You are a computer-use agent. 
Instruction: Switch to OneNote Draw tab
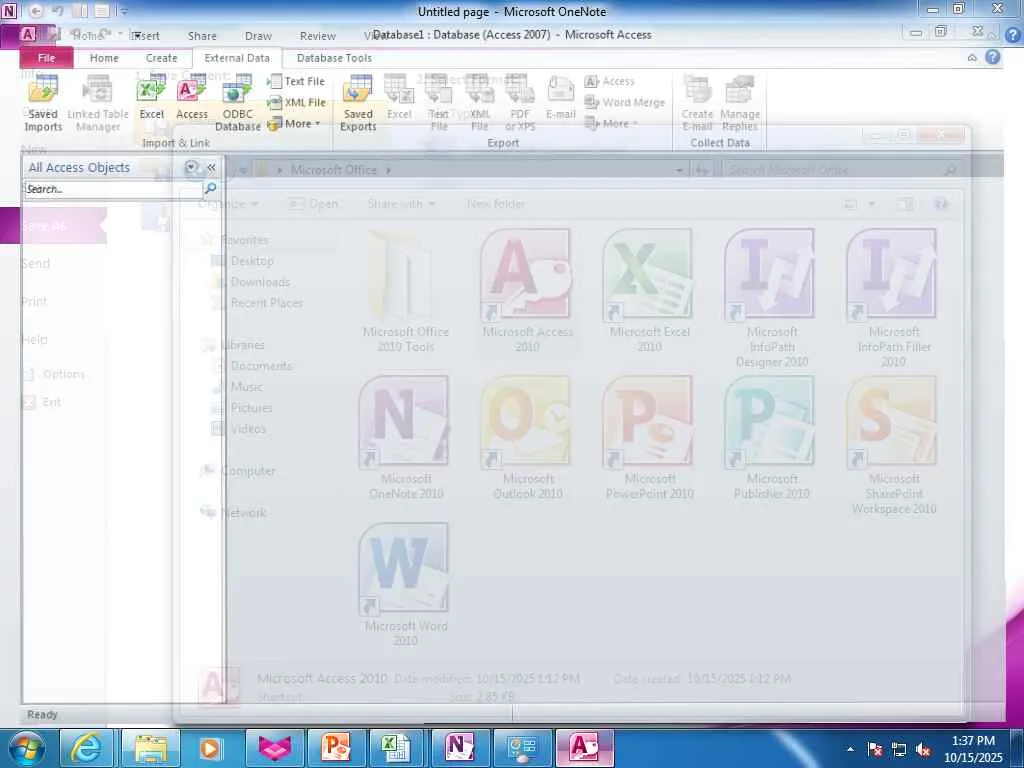pos(258,36)
